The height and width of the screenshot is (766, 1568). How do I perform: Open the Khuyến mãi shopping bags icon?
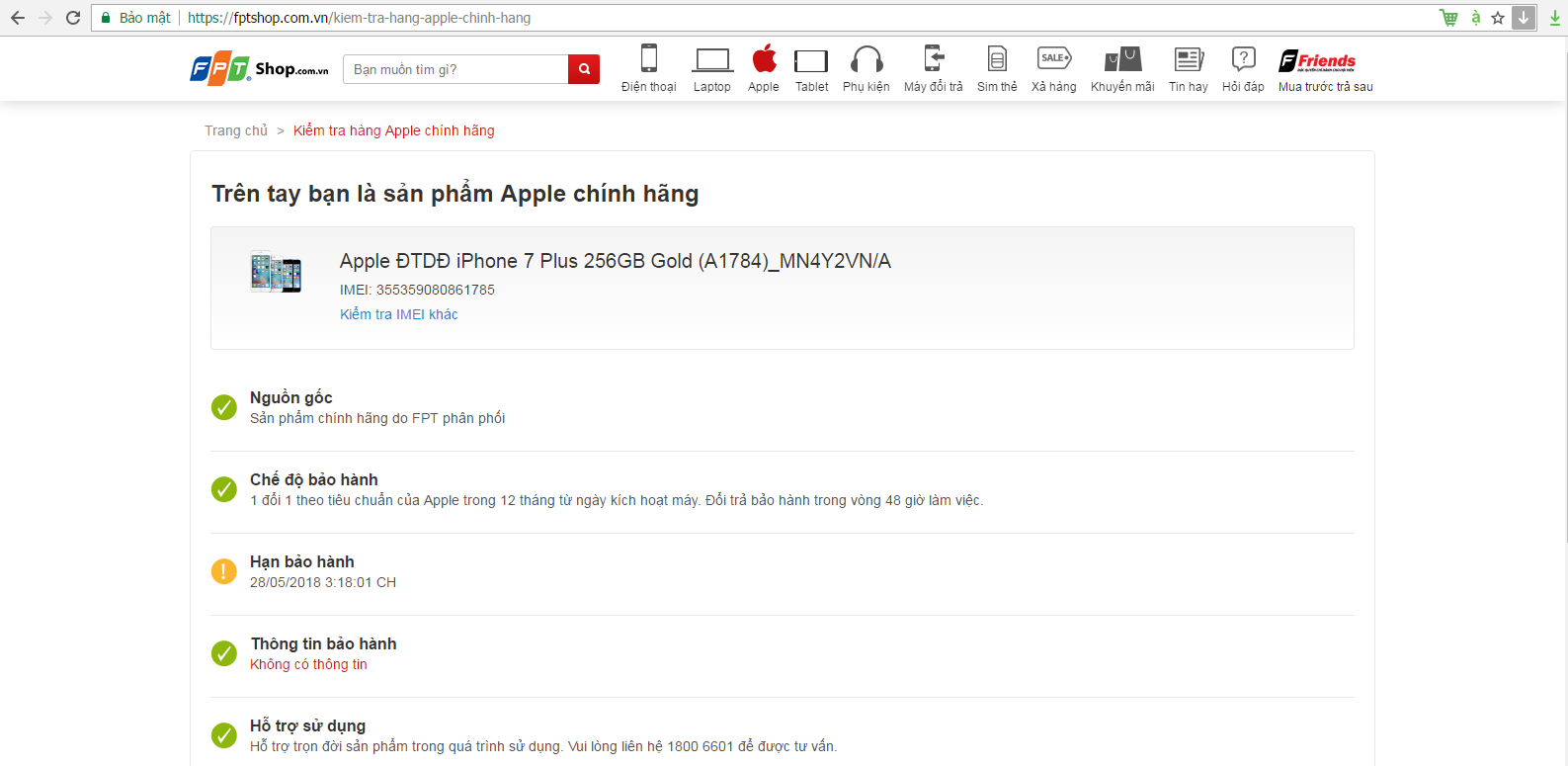1123,59
